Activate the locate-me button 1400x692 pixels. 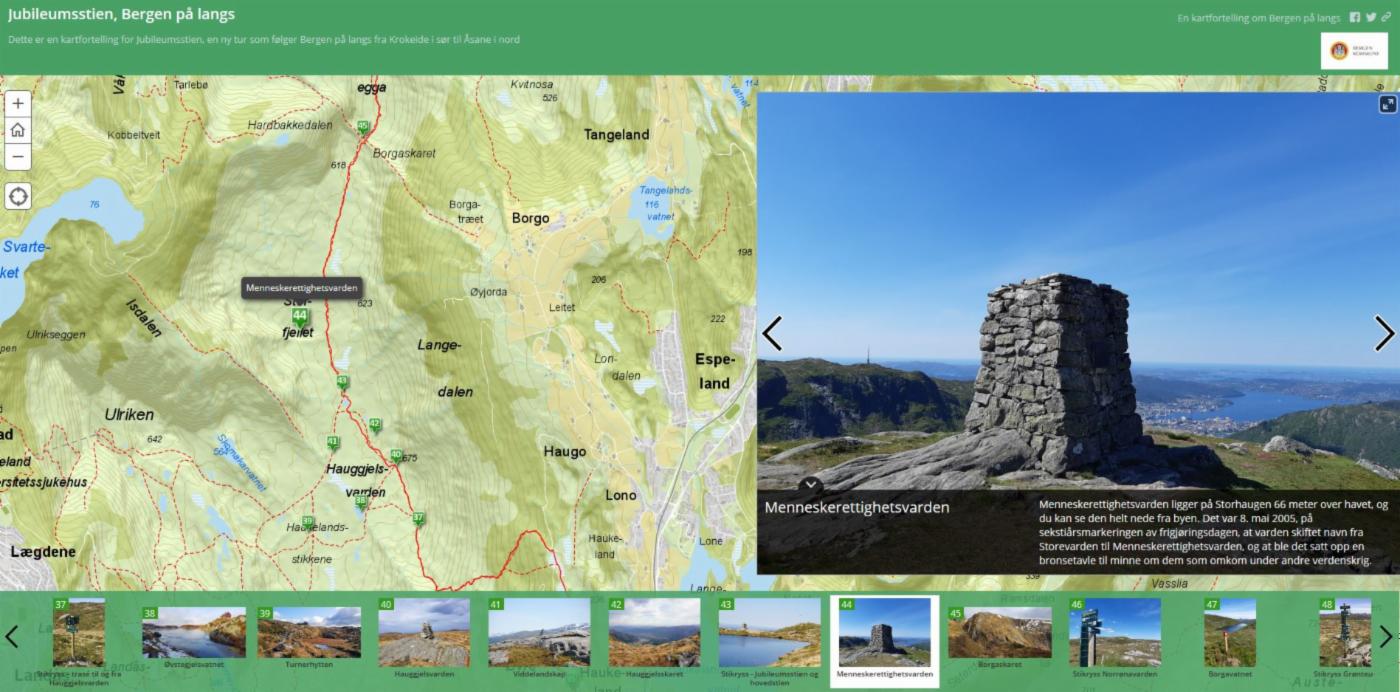click(x=18, y=196)
